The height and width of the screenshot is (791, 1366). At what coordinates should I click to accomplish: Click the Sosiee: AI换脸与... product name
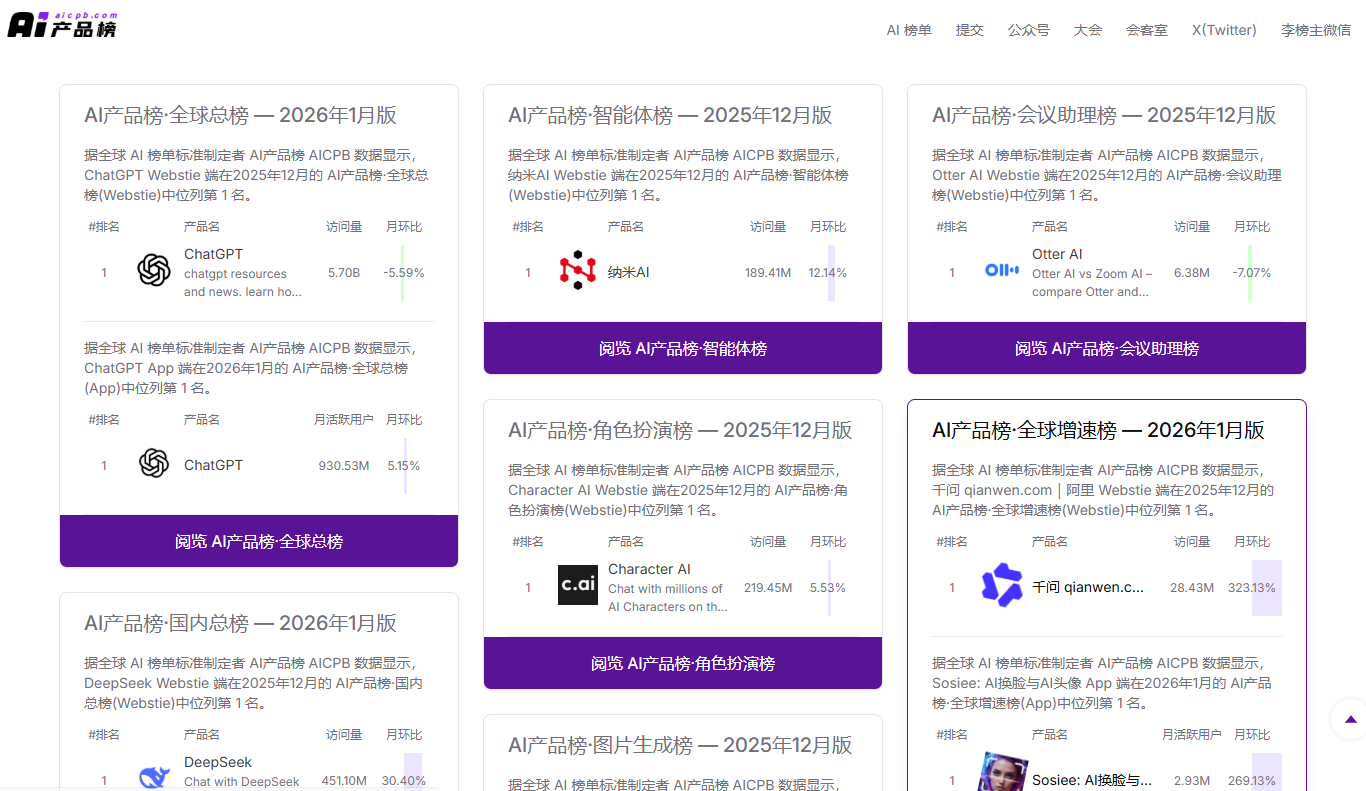1092,780
